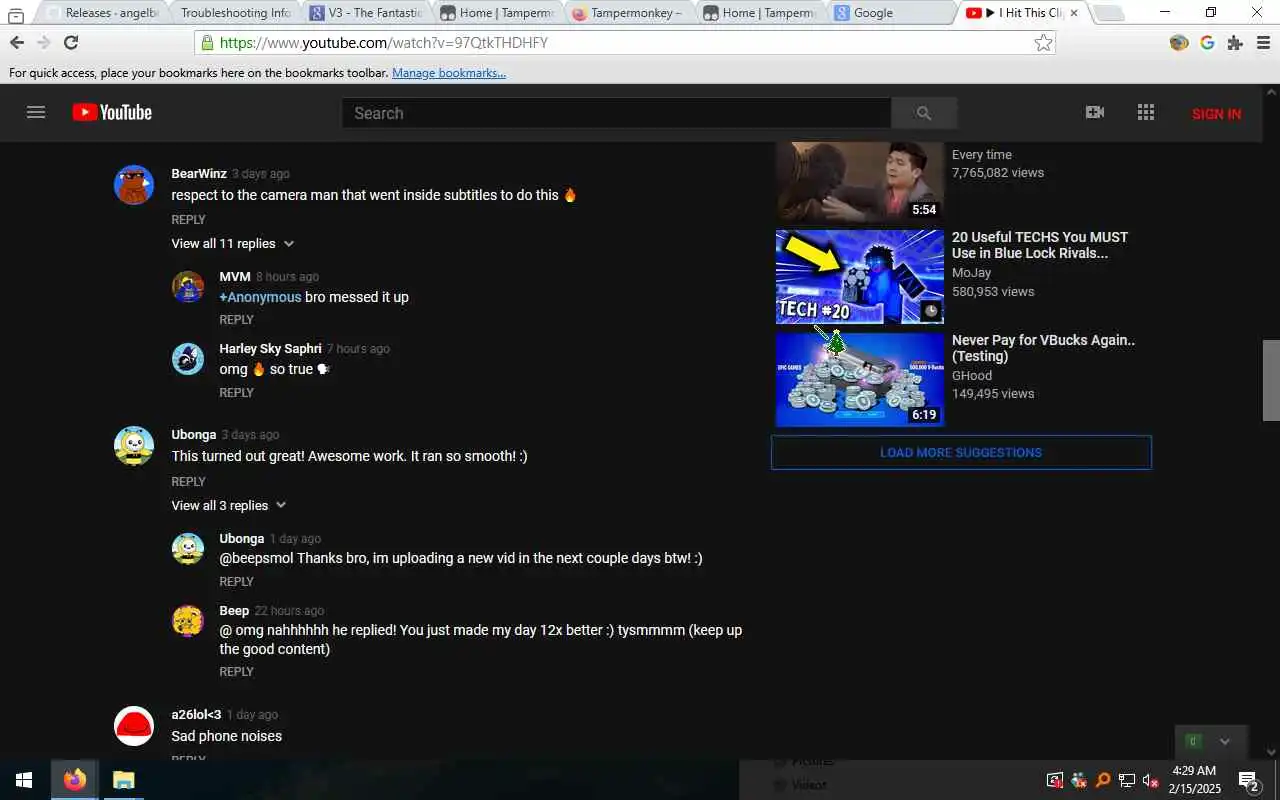Click the Firefox taskbar icon
The width and height of the screenshot is (1280, 800).
click(x=75, y=780)
